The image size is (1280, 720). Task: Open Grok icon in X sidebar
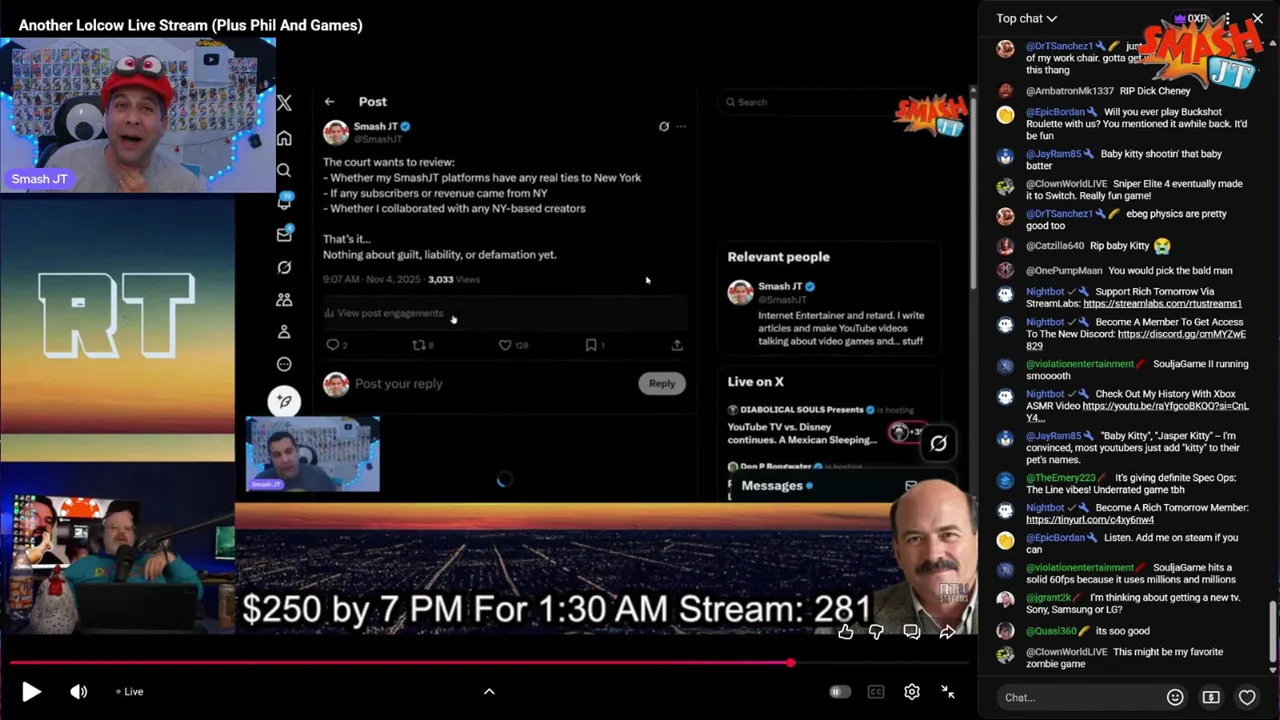pyautogui.click(x=284, y=267)
